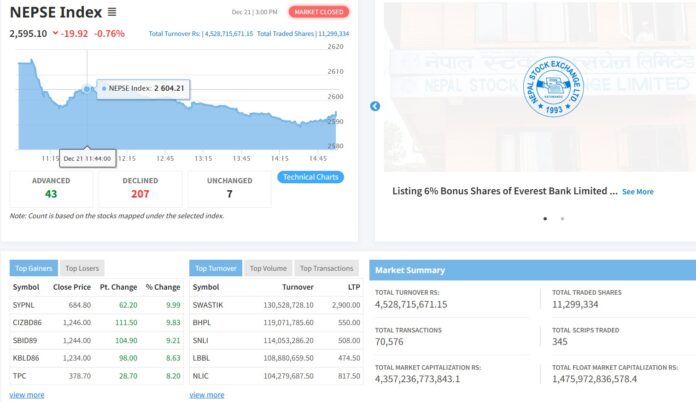Viewport: 696px width, 402px height.
Task: Expand view more under Top Gainers
Action: click(x=27, y=395)
